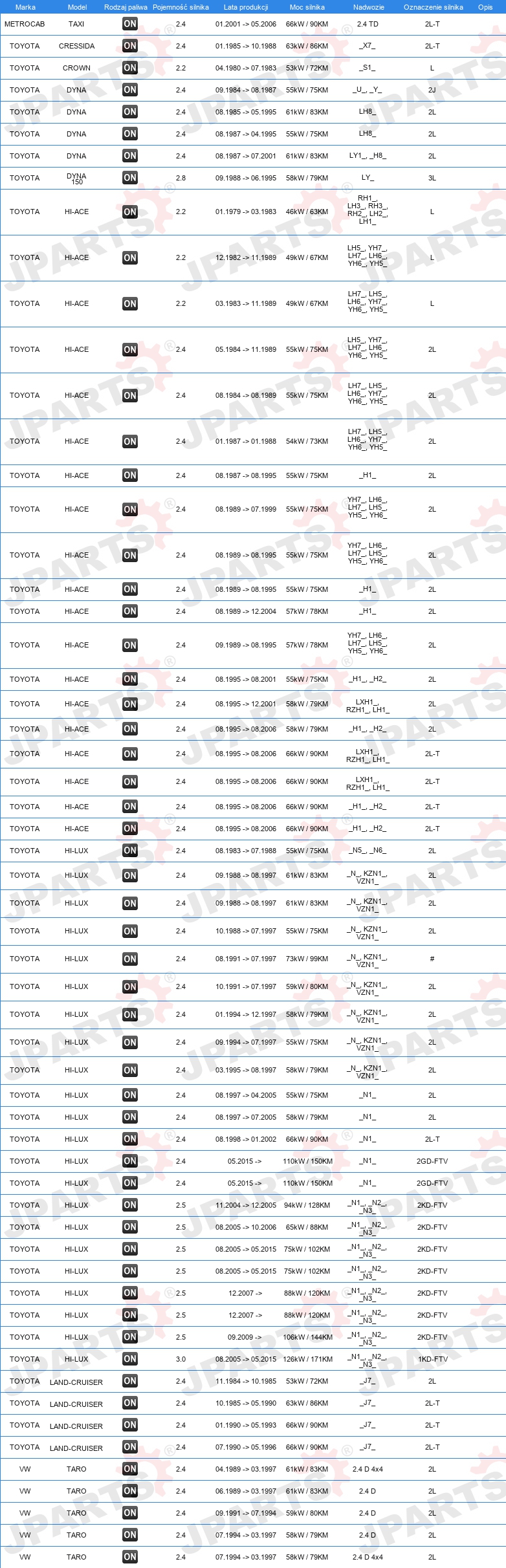506x1568 pixels.
Task: Click the 106kW / 144KM power cell
Action: coord(307,1337)
